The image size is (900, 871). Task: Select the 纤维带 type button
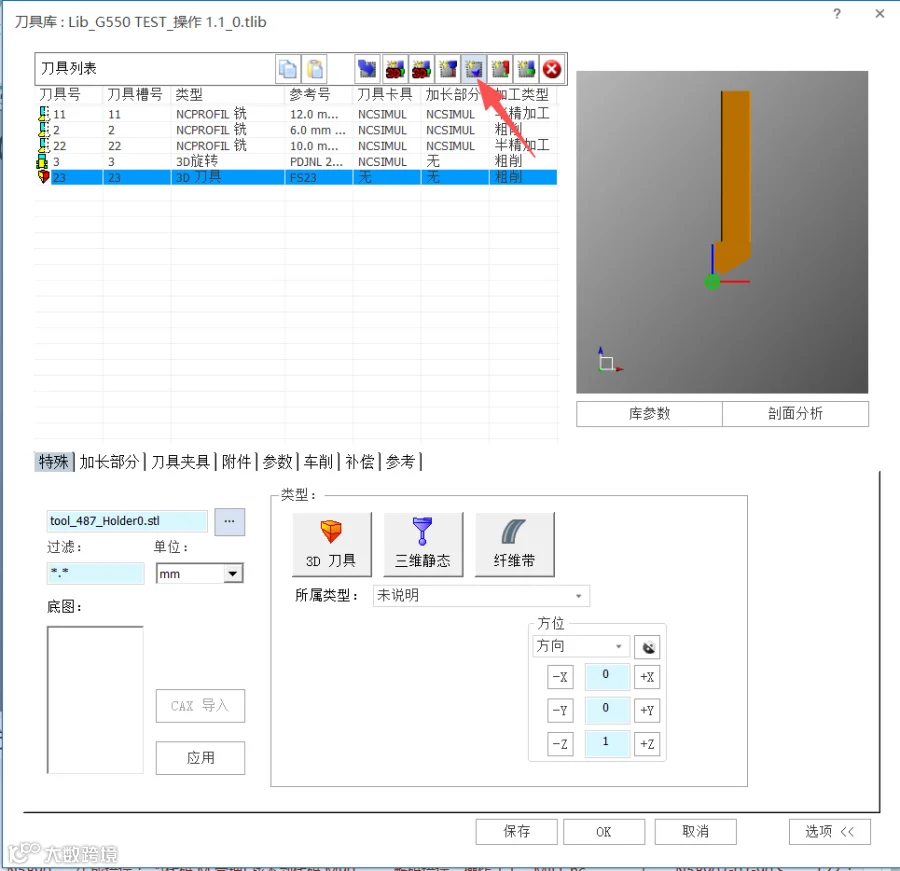[x=514, y=544]
